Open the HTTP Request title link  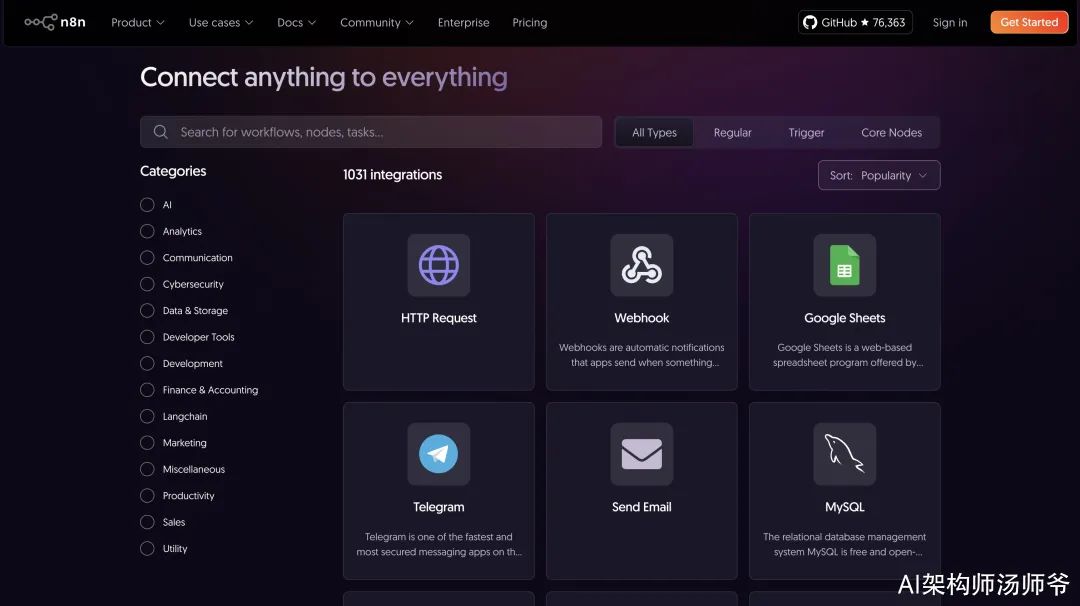(x=439, y=317)
